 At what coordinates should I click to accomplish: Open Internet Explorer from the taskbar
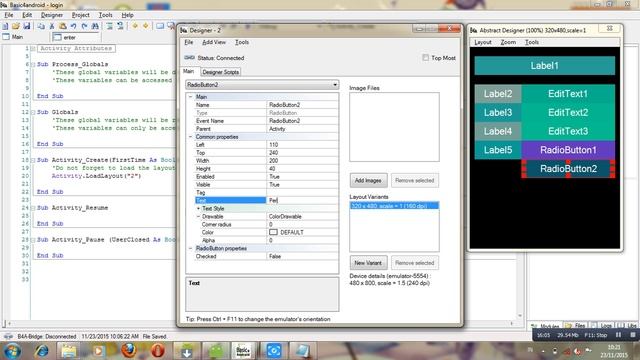coord(41,351)
